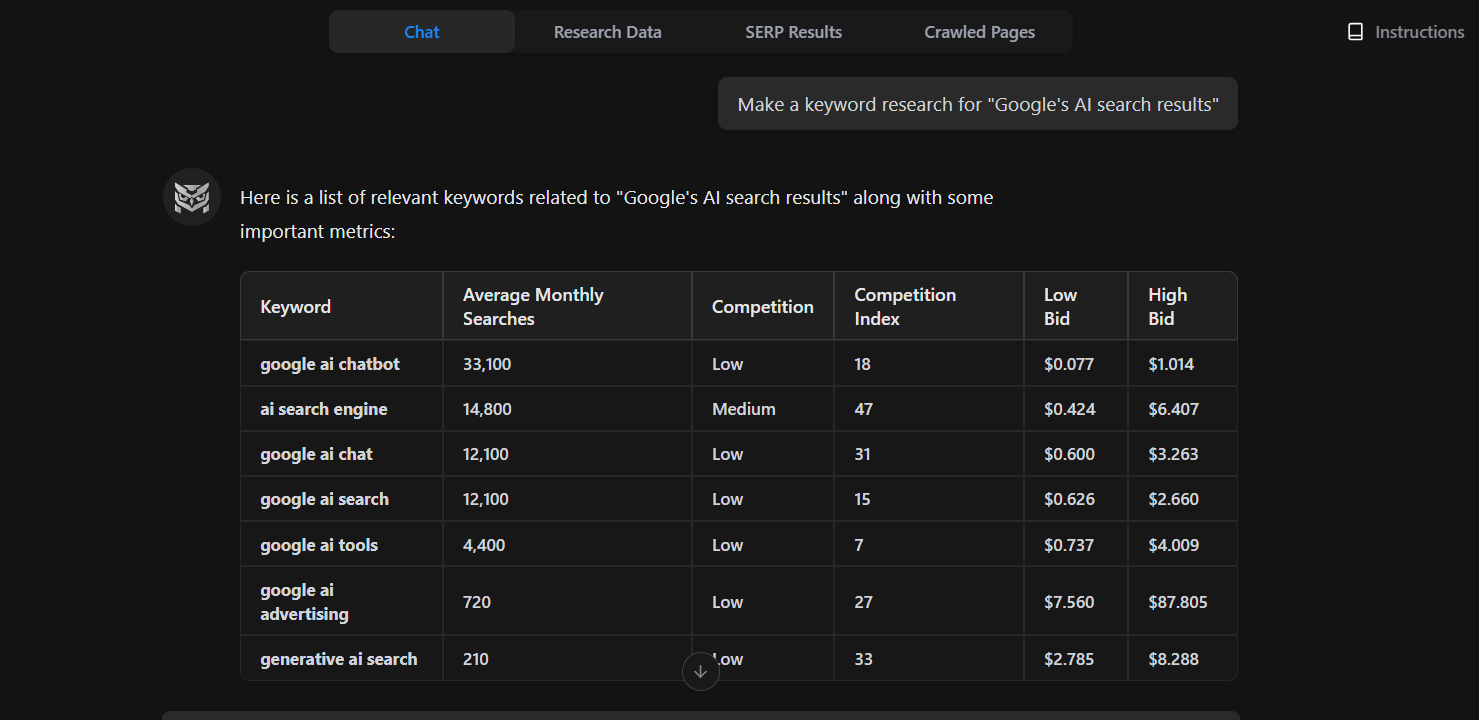Image resolution: width=1479 pixels, height=720 pixels.
Task: Open the SERP Results tab
Action: pos(793,31)
